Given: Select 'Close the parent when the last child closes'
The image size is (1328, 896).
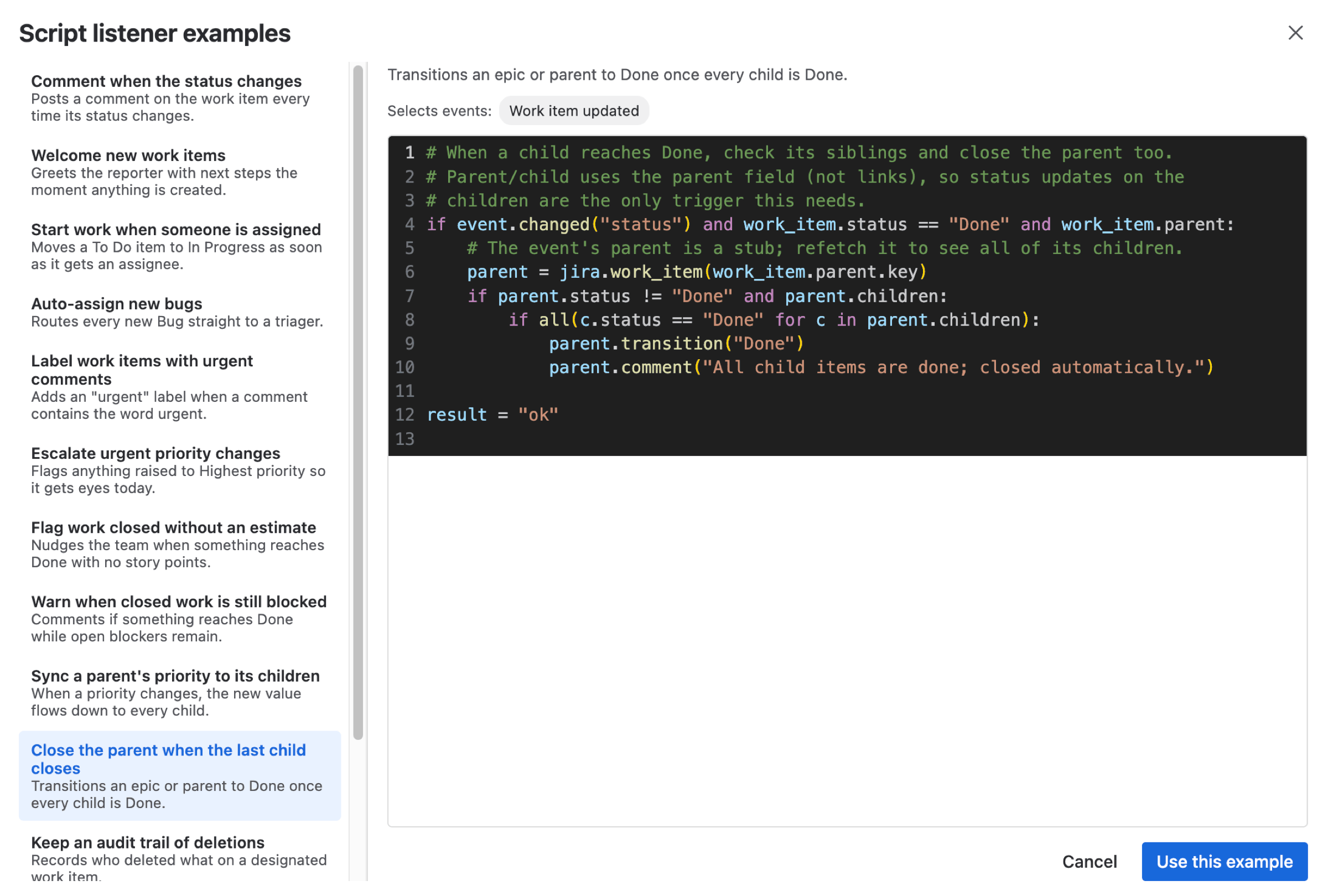Looking at the screenshot, I should [x=180, y=776].
